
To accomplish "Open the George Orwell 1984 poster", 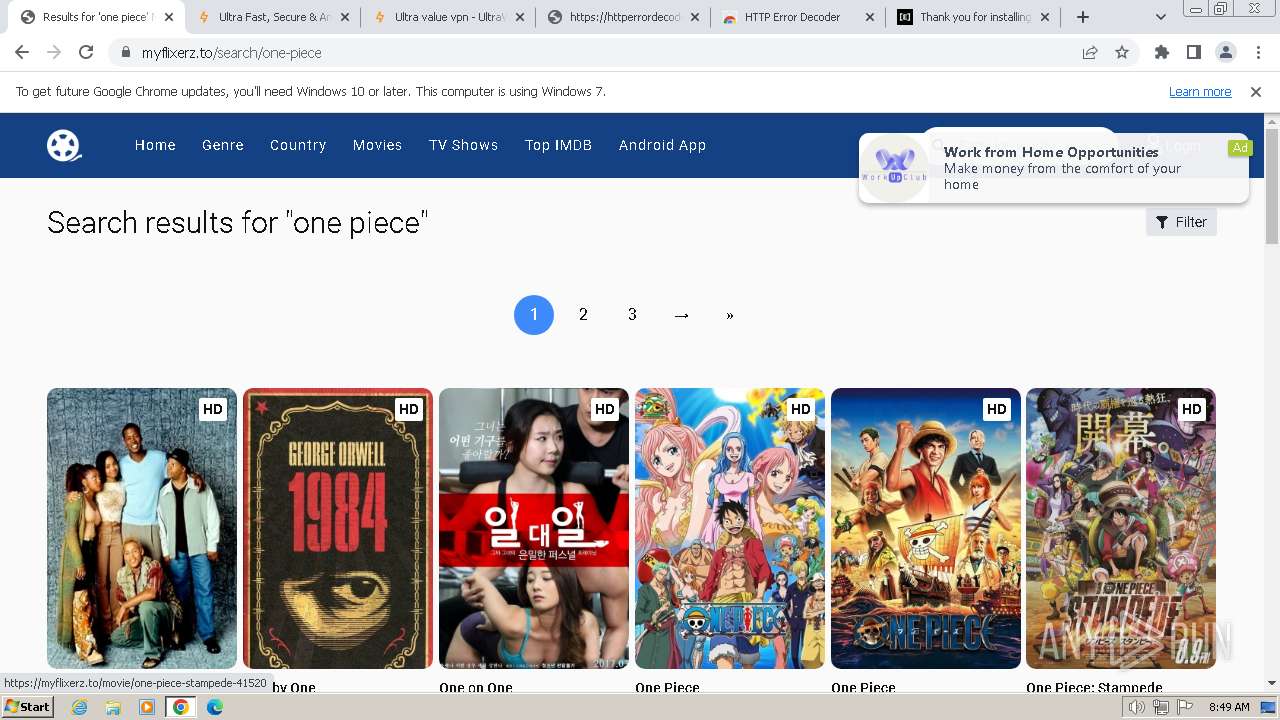I will click(x=338, y=528).
